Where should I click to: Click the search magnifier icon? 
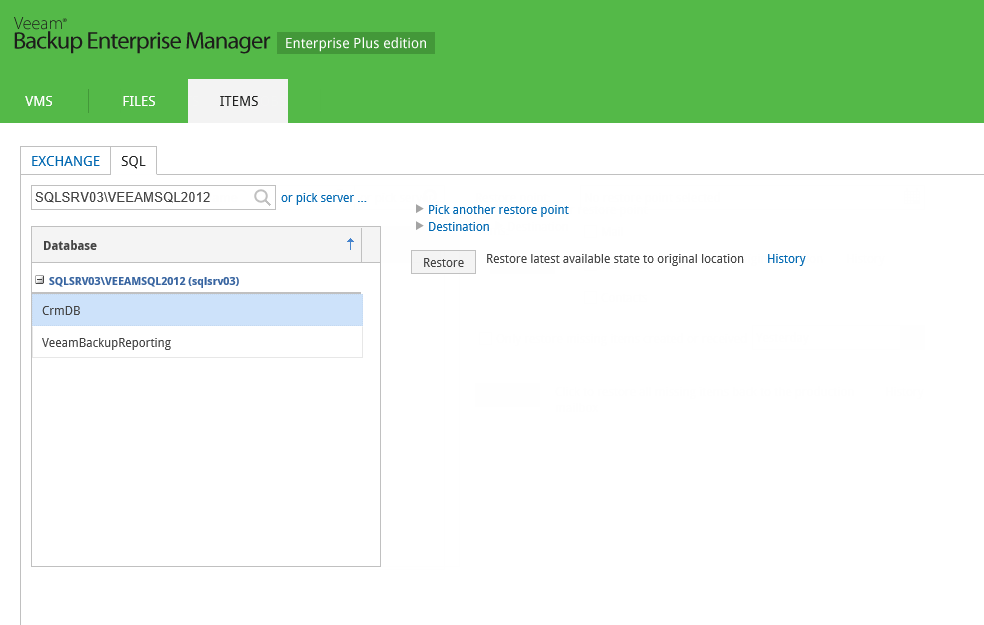262,198
